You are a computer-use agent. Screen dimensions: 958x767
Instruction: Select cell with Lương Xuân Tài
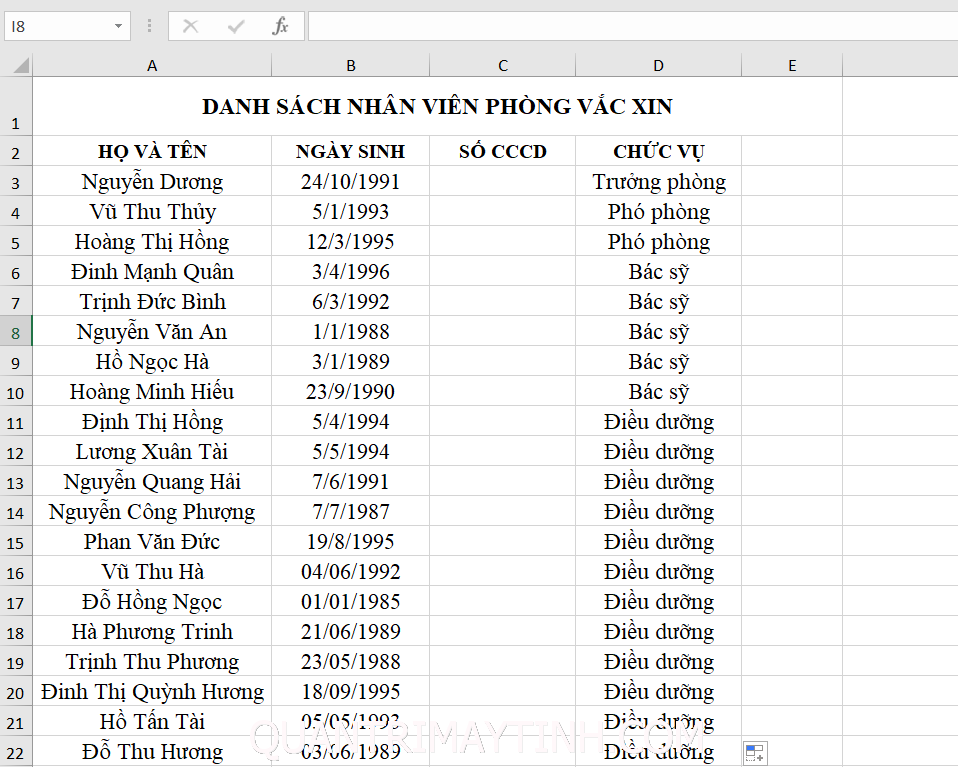(x=152, y=452)
